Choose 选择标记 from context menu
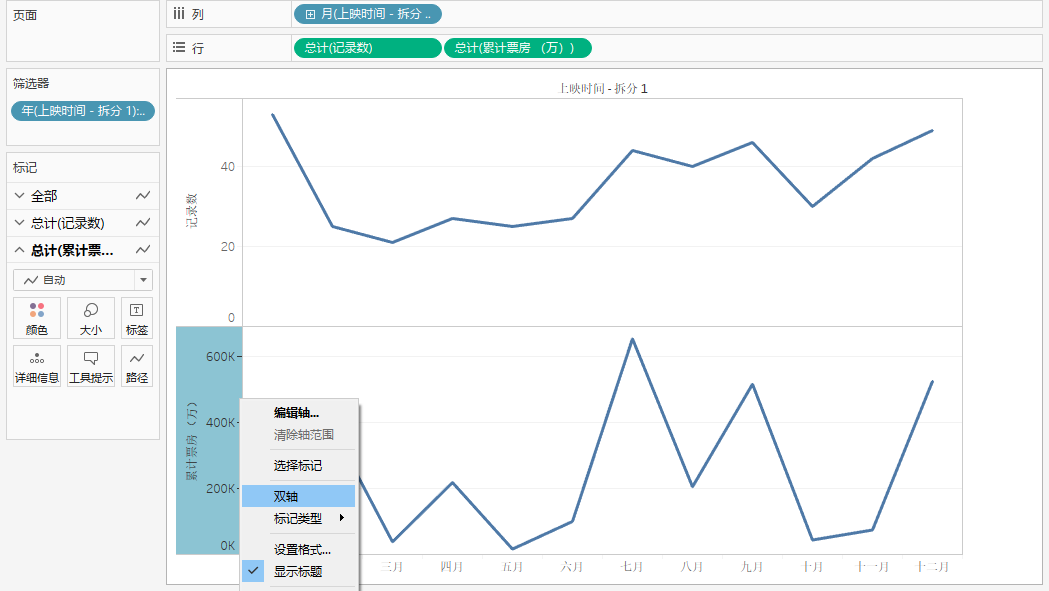1049x591 pixels. (298, 465)
